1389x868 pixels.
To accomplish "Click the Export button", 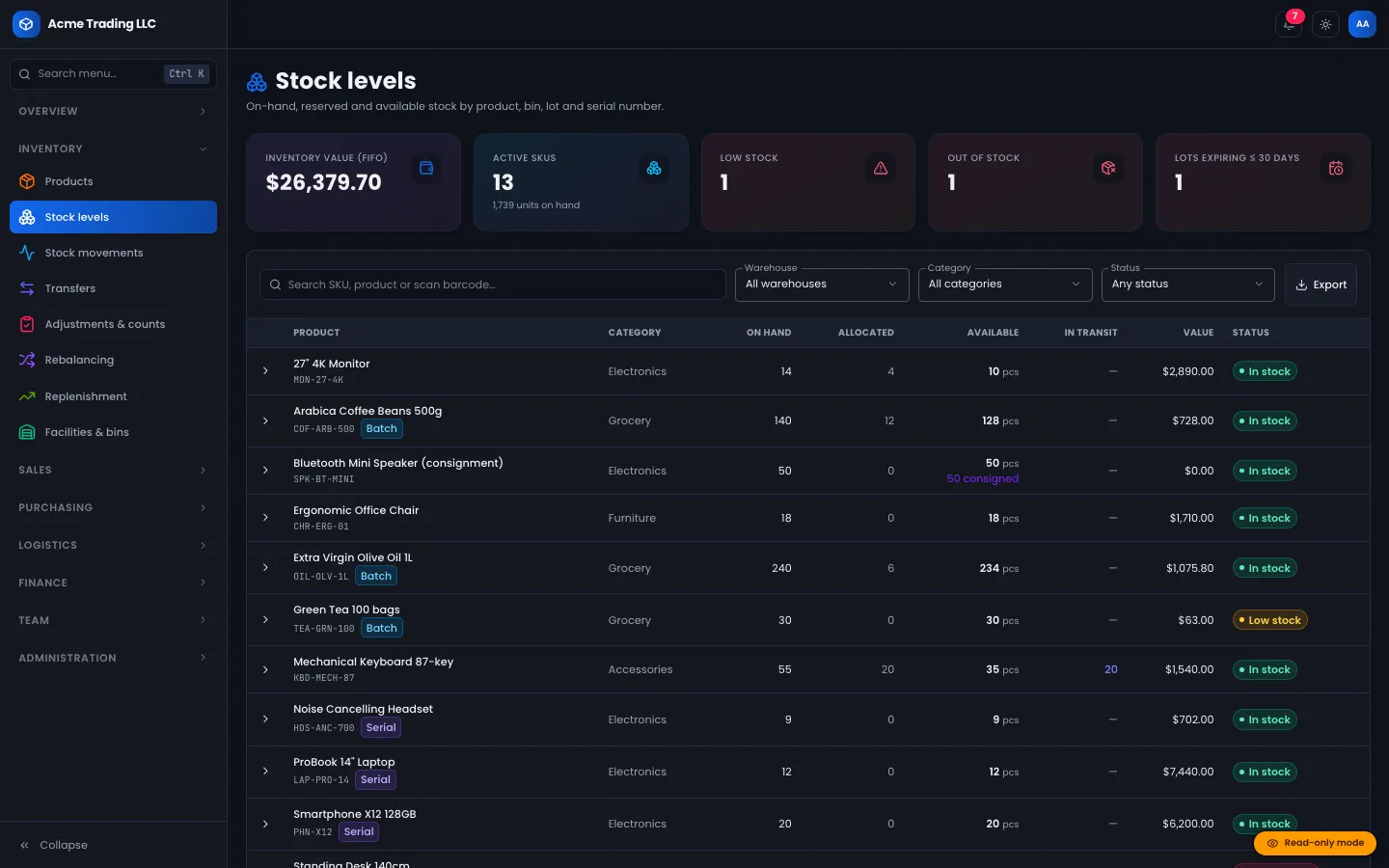I will tap(1321, 285).
